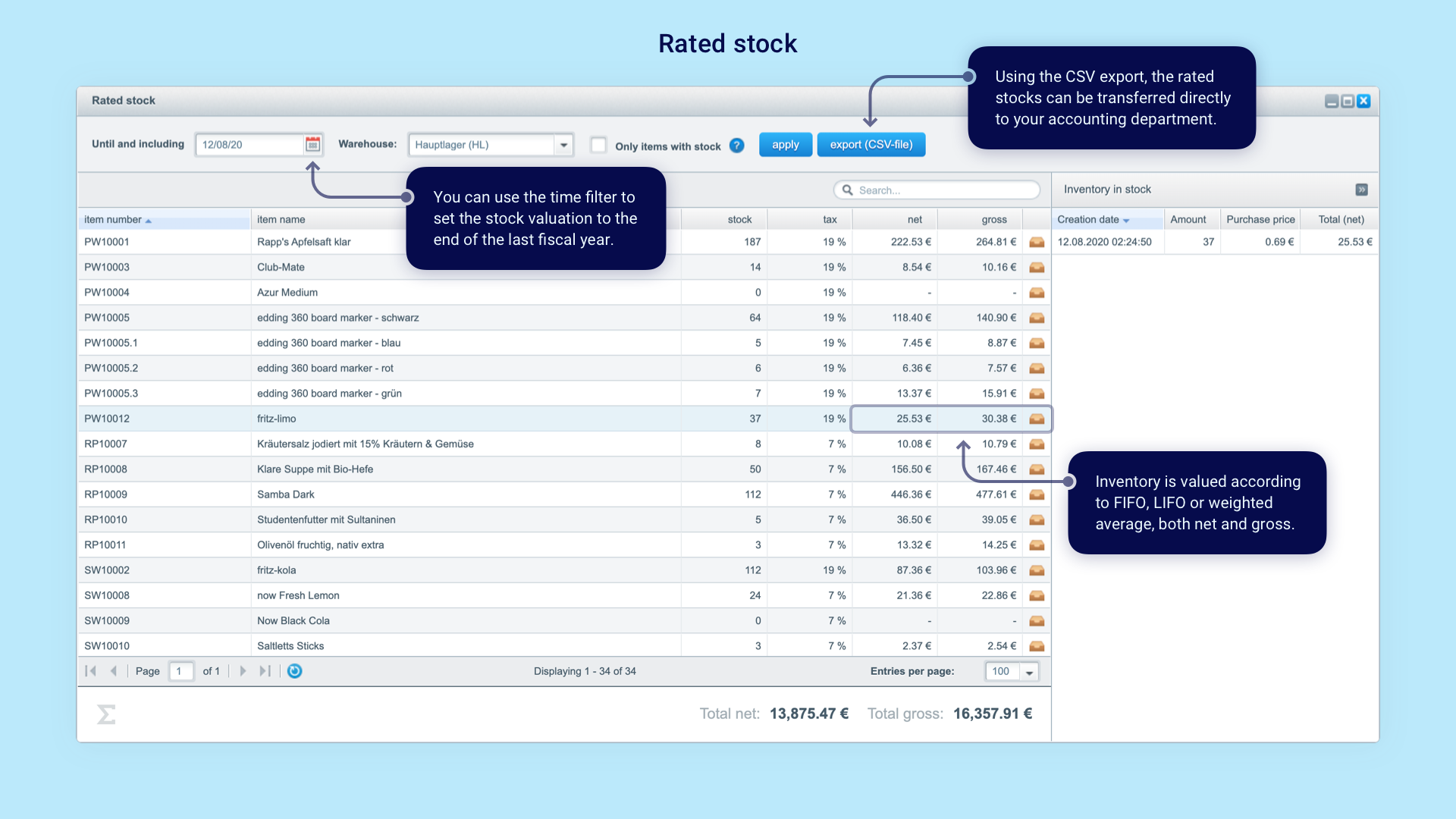Select row PW10001
The width and height of the screenshot is (1456, 819).
564,242
